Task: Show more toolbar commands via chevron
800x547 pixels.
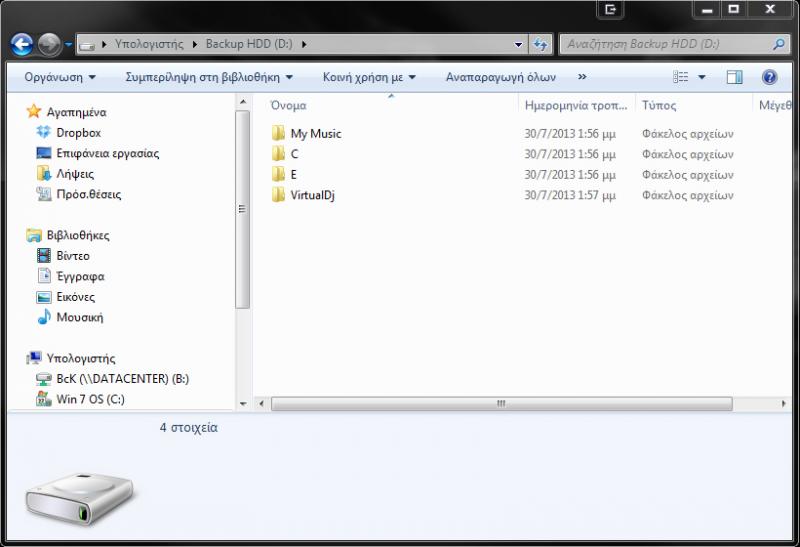Action: tap(582, 77)
